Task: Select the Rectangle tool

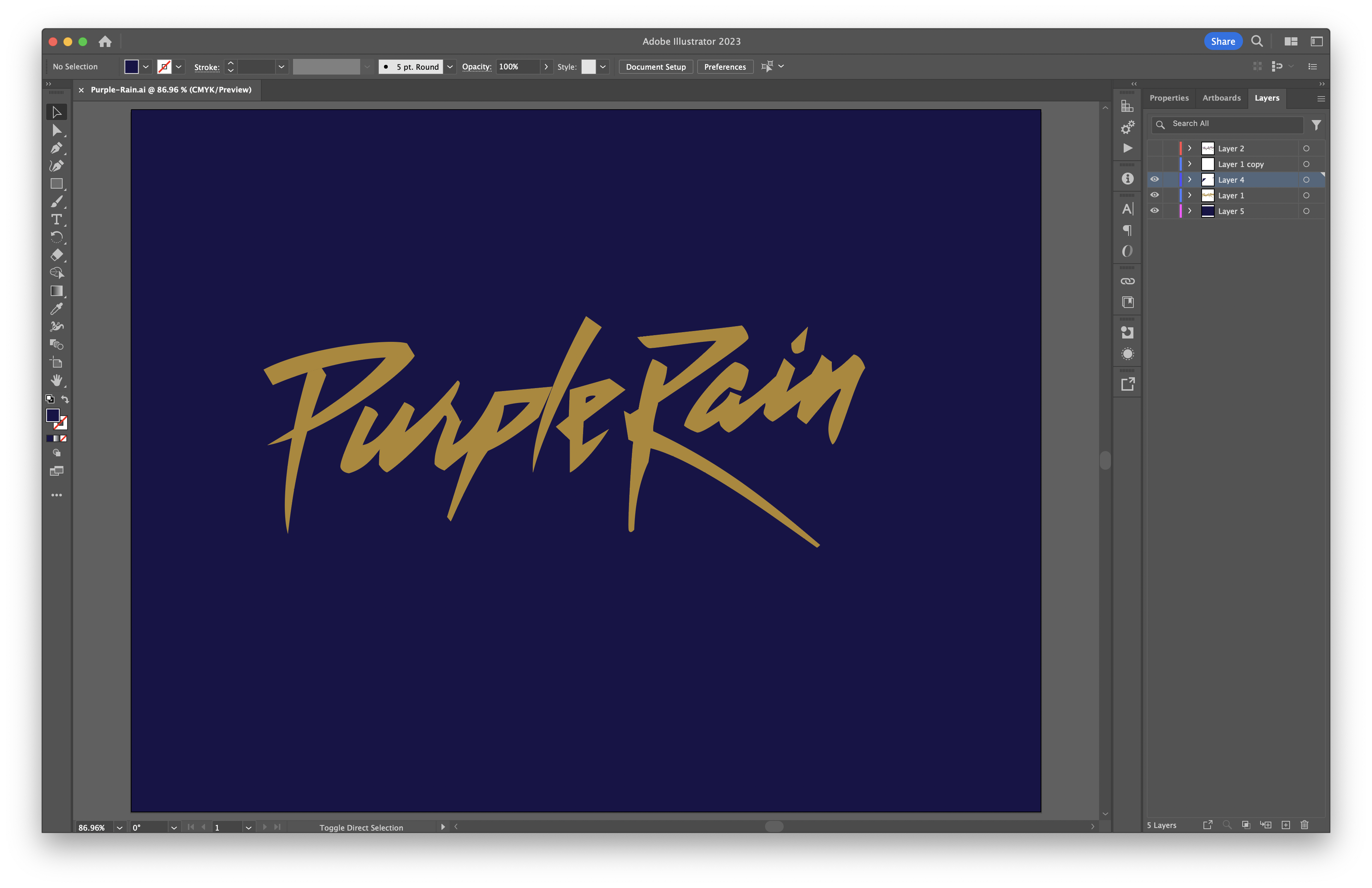Action: coord(57,184)
